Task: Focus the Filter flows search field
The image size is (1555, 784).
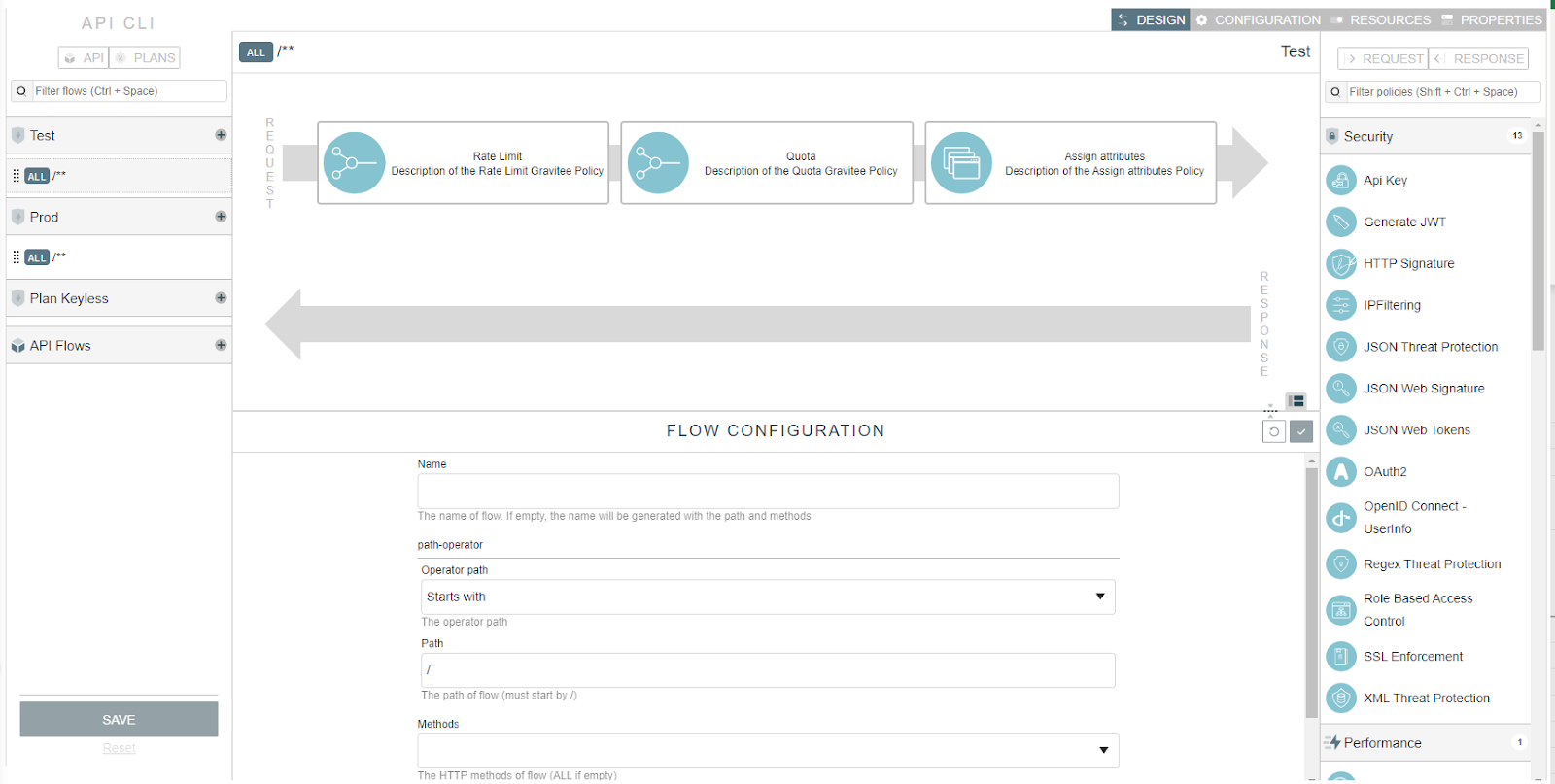Action: point(119,91)
